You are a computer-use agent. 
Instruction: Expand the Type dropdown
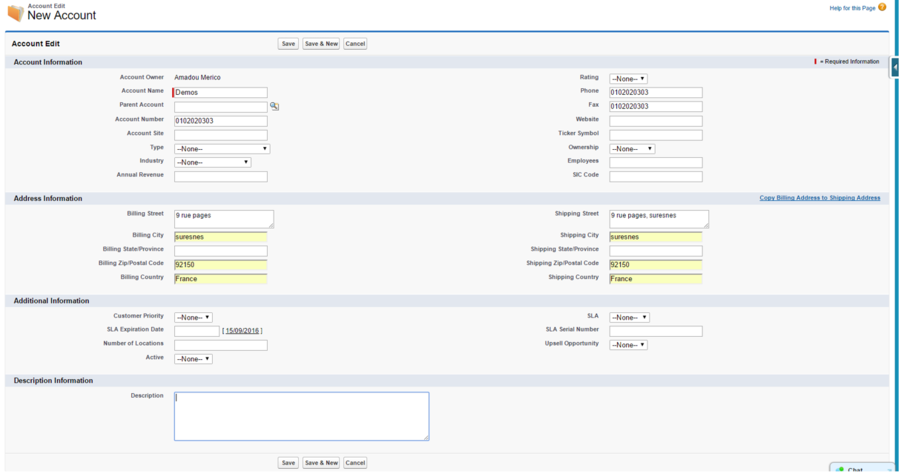click(x=221, y=149)
